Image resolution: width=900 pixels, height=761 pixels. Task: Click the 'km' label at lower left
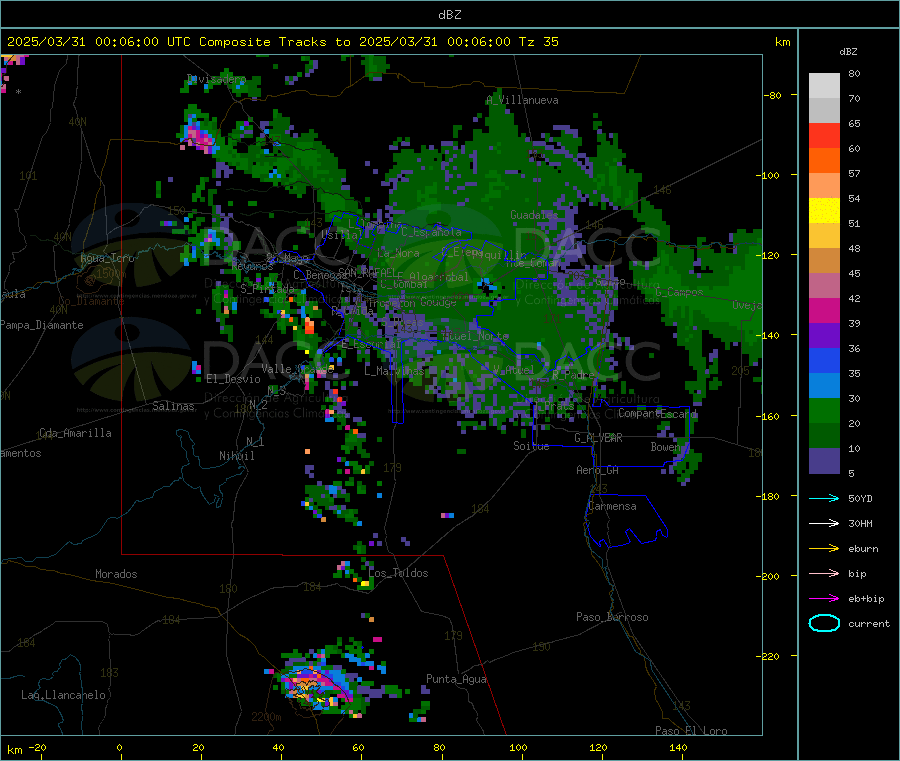14,750
